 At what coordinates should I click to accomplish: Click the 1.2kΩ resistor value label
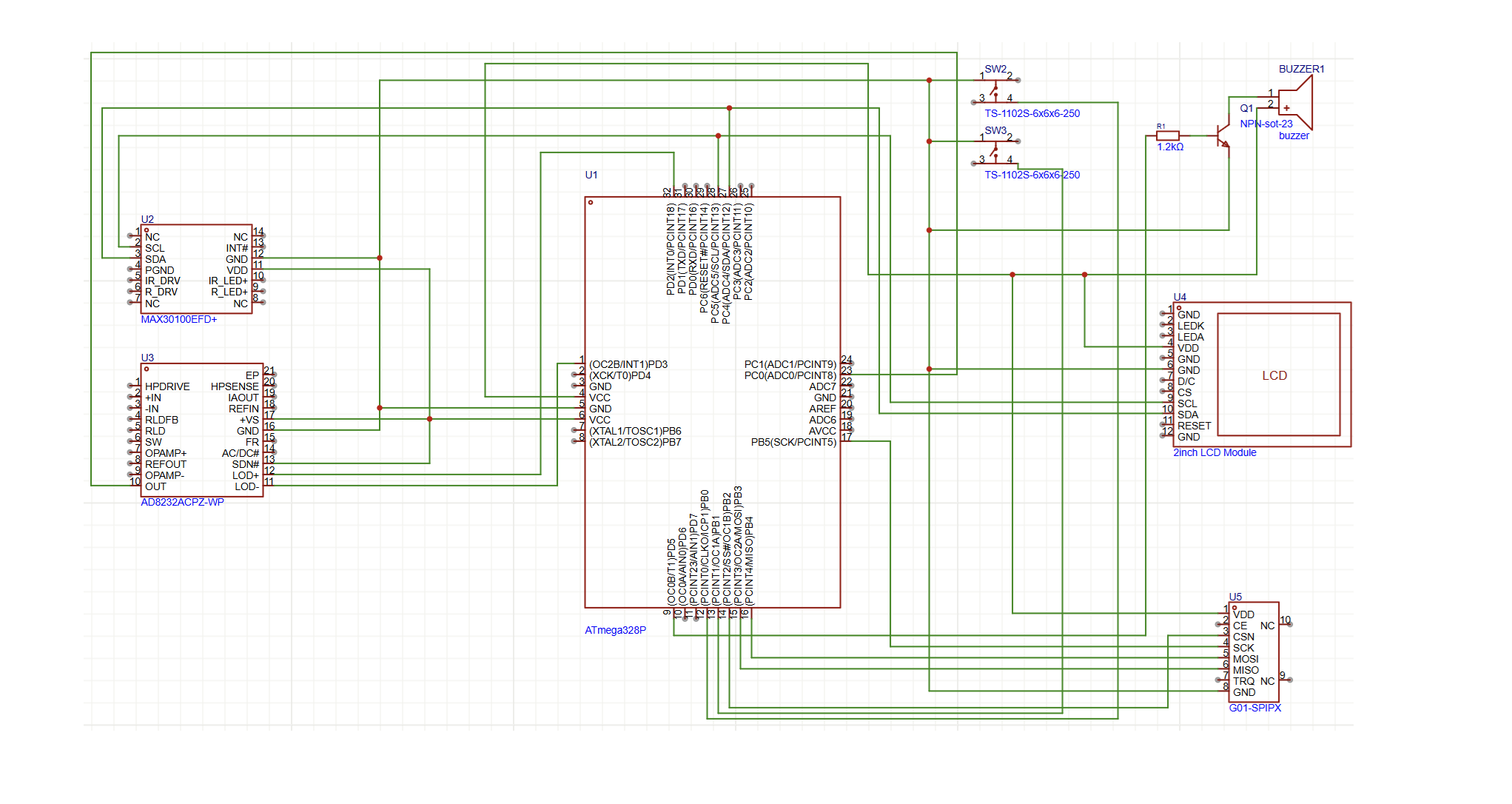(x=1170, y=147)
